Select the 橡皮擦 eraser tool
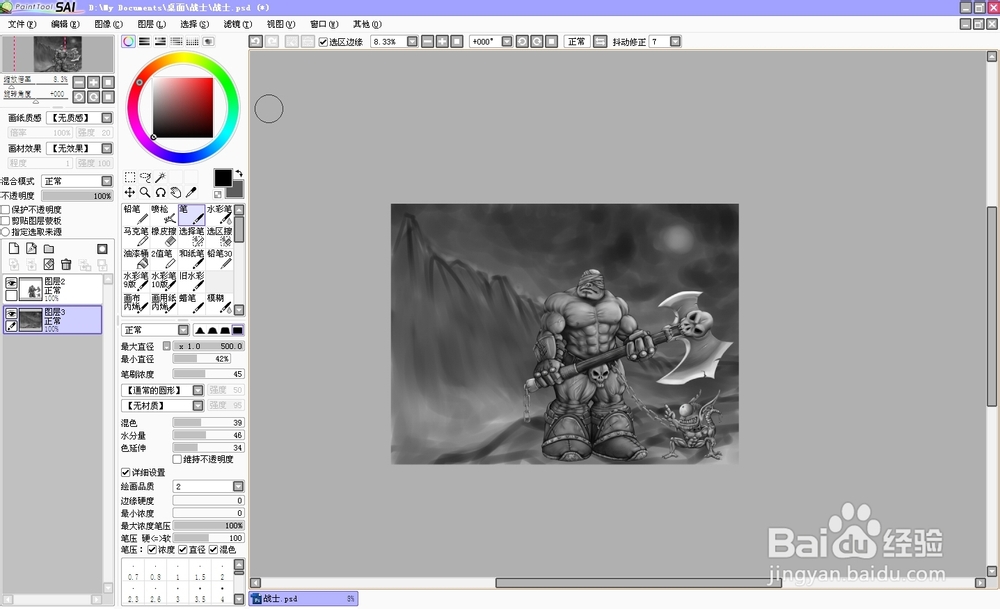The image size is (1000, 609). click(x=163, y=237)
